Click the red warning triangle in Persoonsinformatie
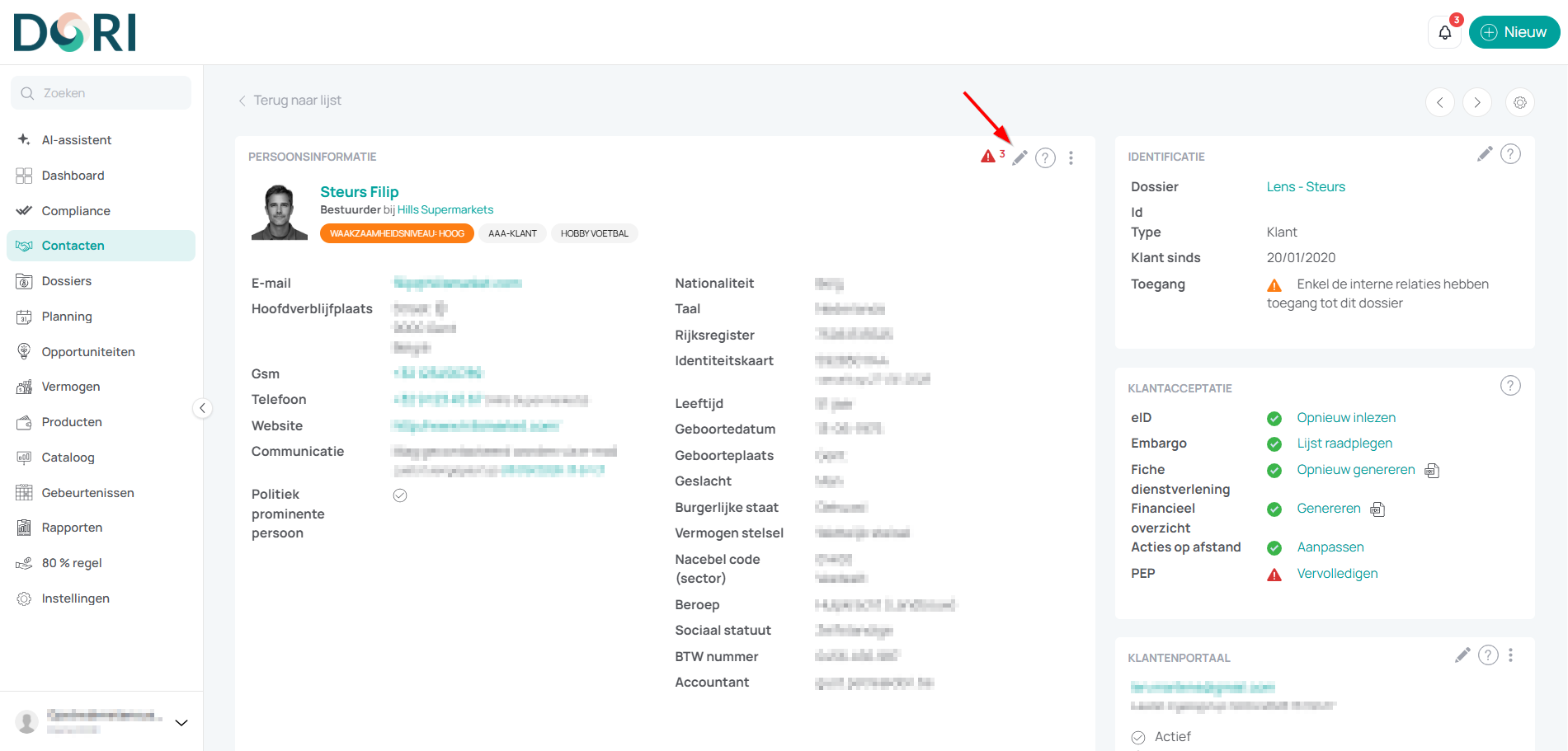1568x751 pixels. click(x=987, y=157)
